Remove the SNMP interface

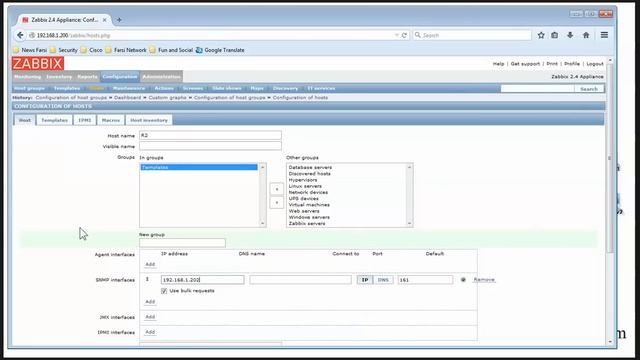[484, 280]
